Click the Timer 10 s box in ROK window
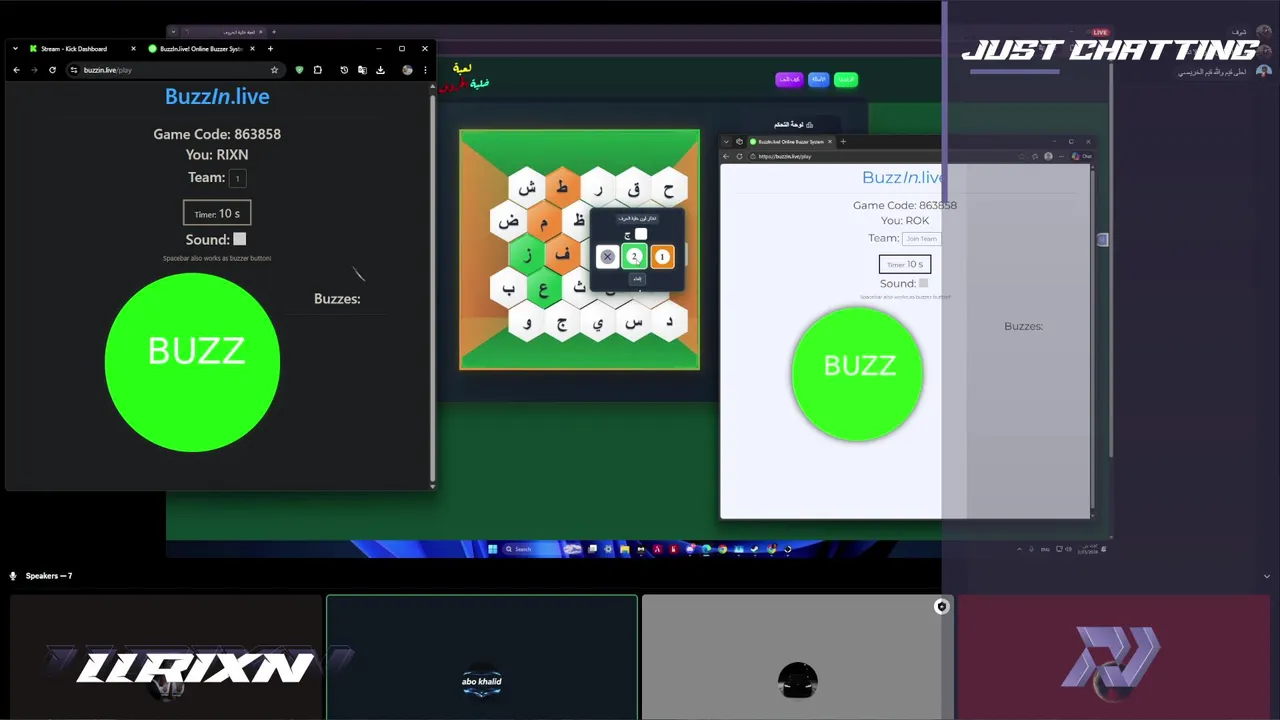The height and width of the screenshot is (720, 1280). [905, 264]
